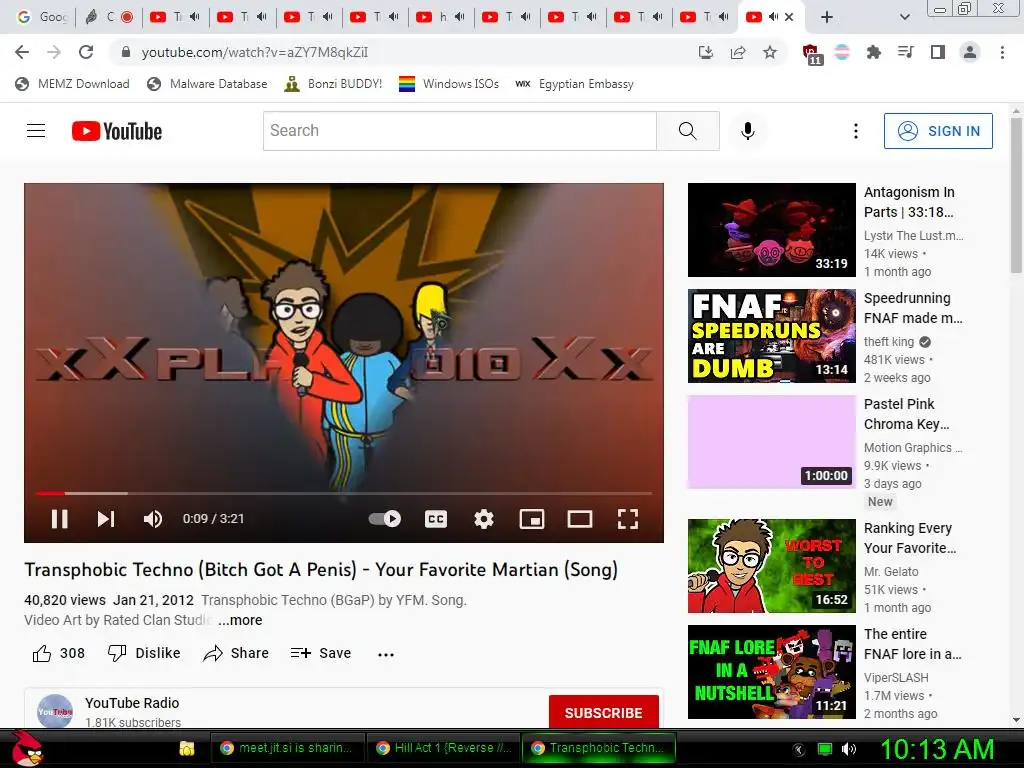Open video settings gear
Screen dimensions: 1024x768
point(483,519)
